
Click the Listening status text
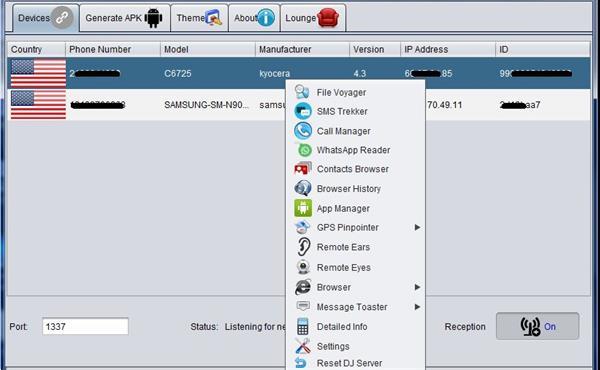255,326
